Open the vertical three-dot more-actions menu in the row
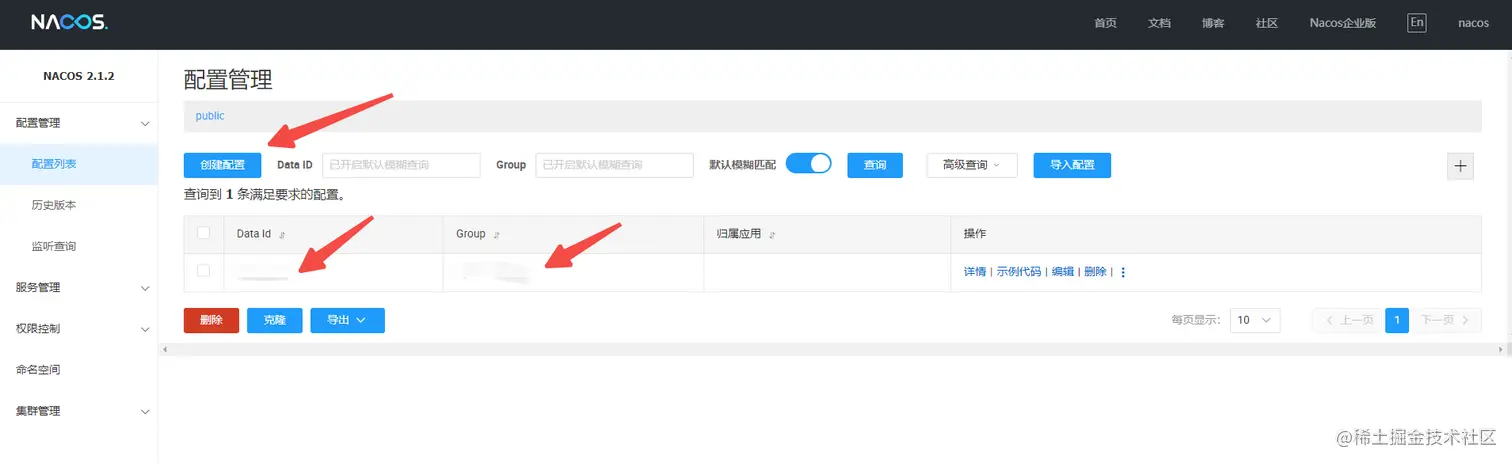 (1122, 272)
